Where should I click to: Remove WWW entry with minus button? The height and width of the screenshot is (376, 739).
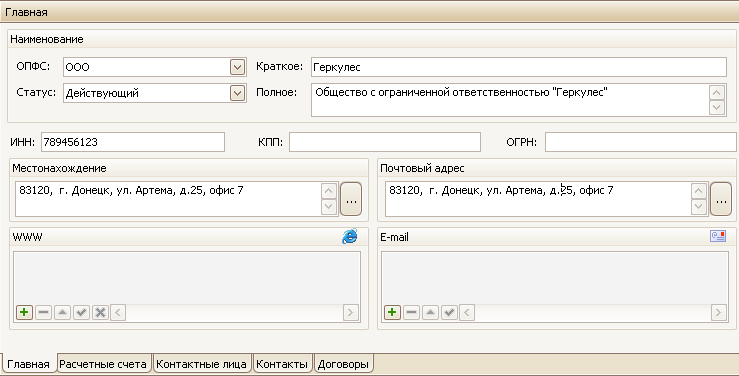tap(43, 312)
